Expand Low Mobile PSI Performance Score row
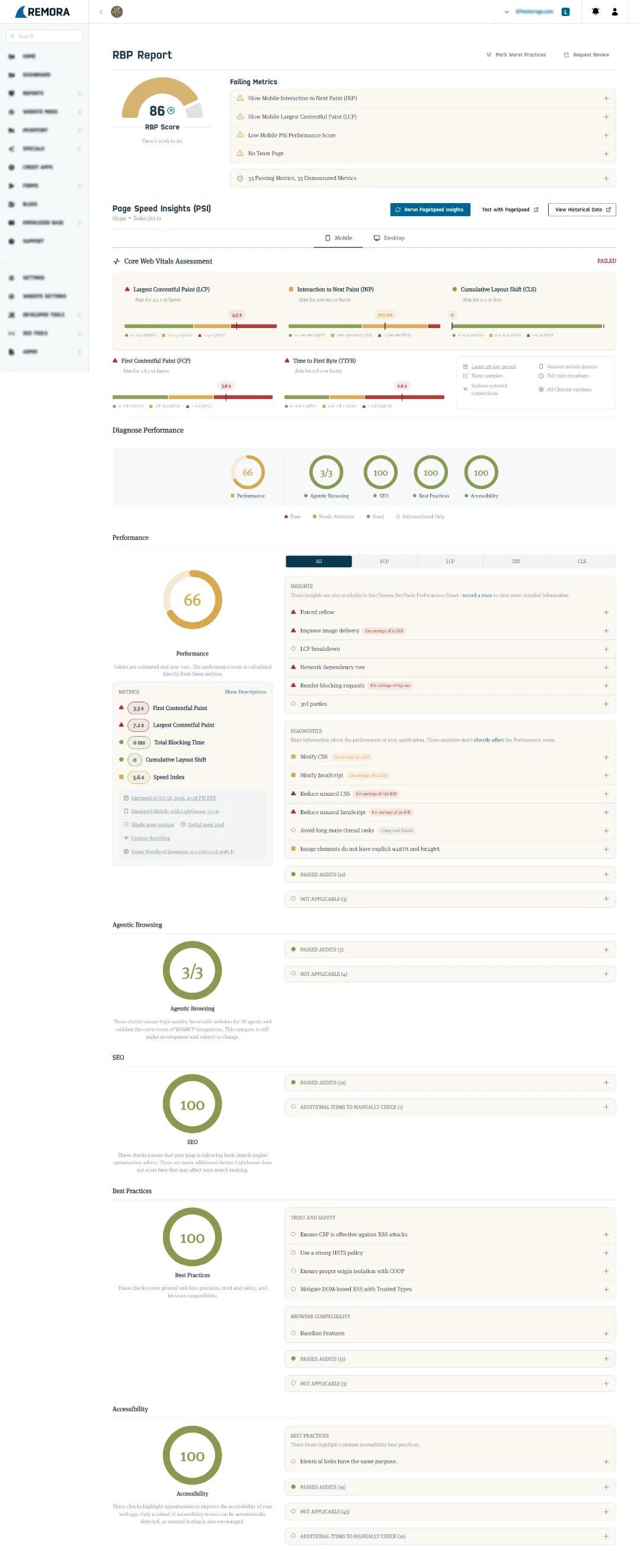This screenshot has width=640, height=1568. tap(423, 135)
